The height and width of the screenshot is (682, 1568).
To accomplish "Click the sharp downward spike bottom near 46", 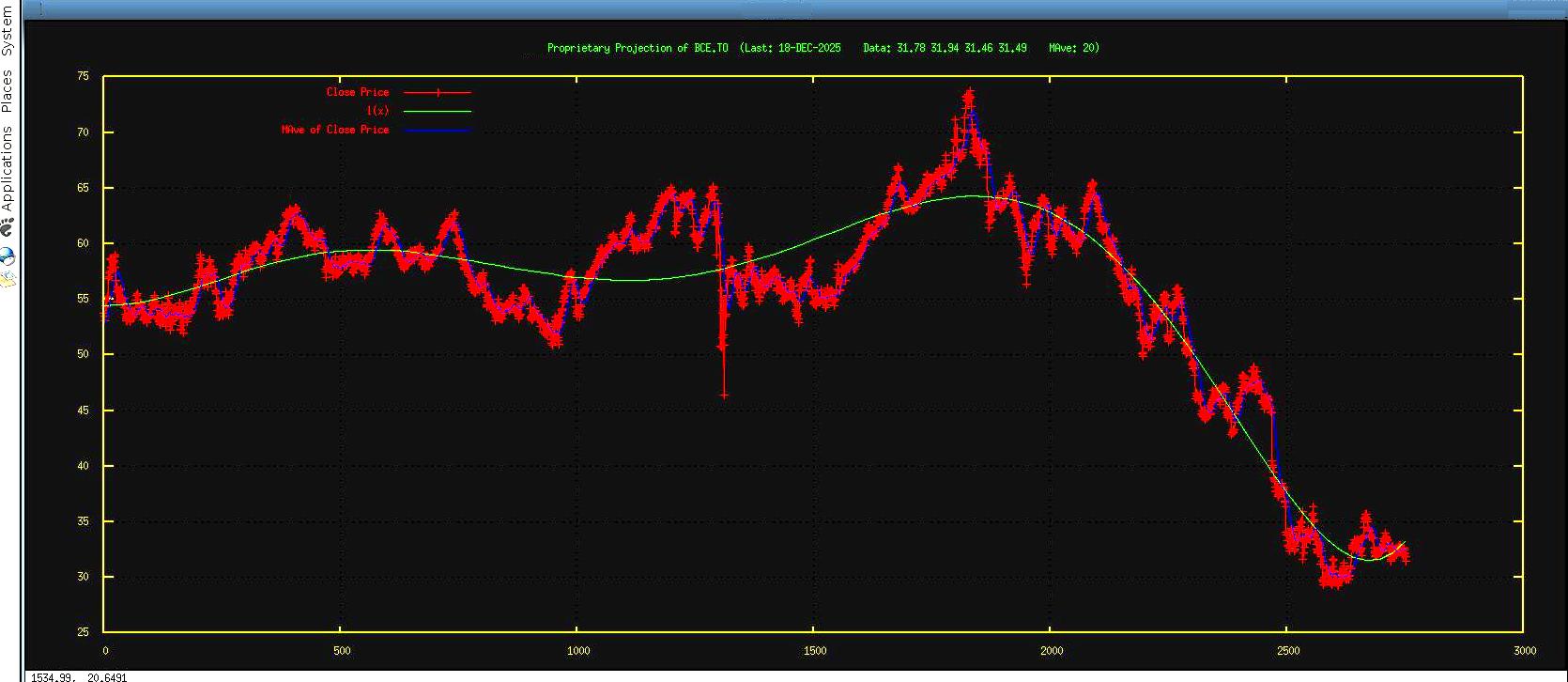I will [724, 395].
